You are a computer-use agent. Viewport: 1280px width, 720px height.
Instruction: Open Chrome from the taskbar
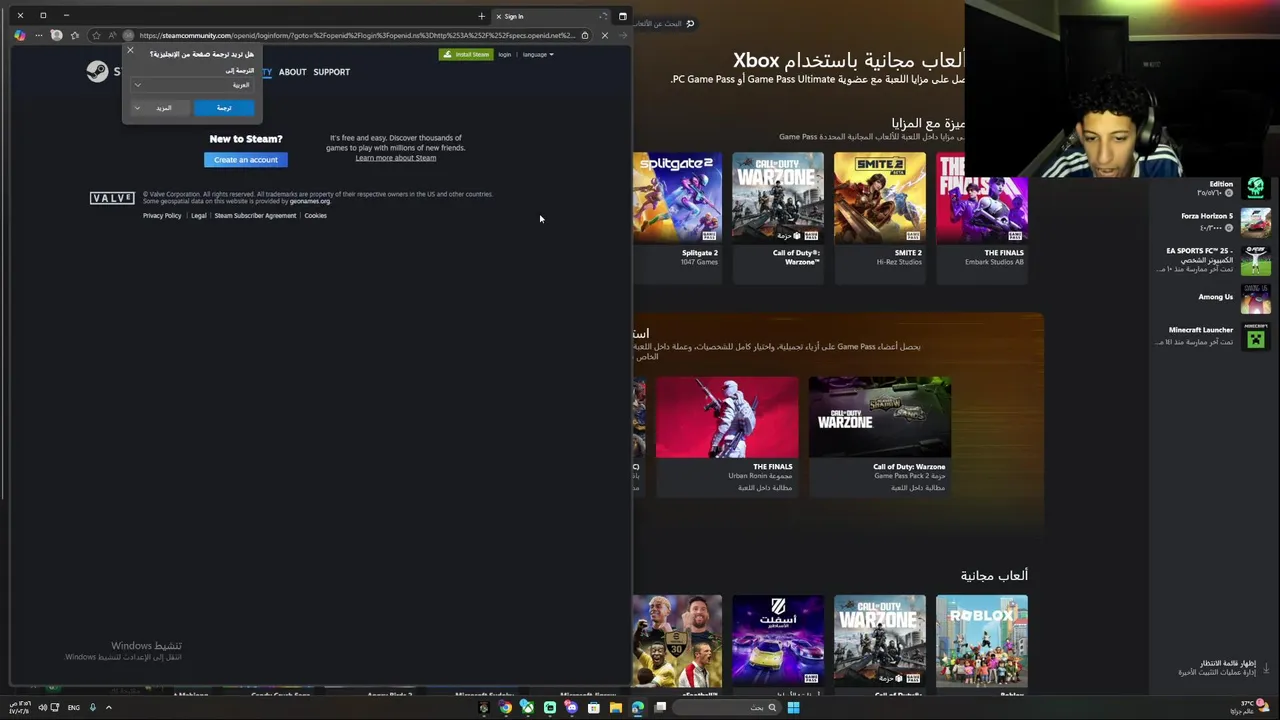[506, 707]
